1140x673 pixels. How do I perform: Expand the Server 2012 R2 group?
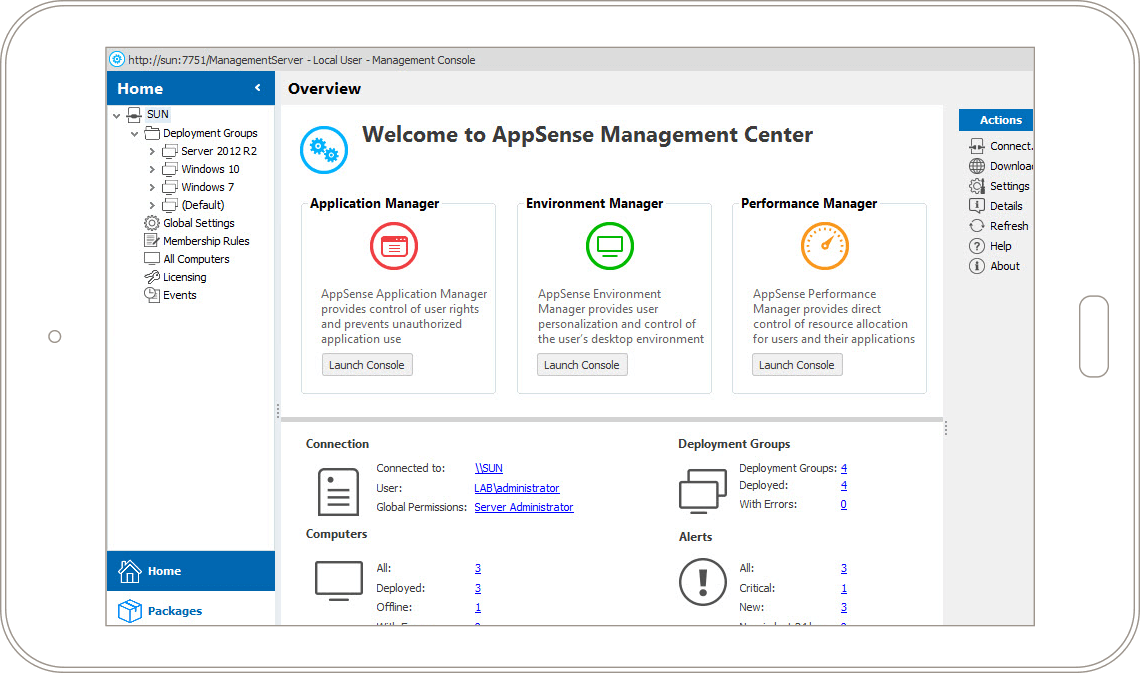point(152,151)
